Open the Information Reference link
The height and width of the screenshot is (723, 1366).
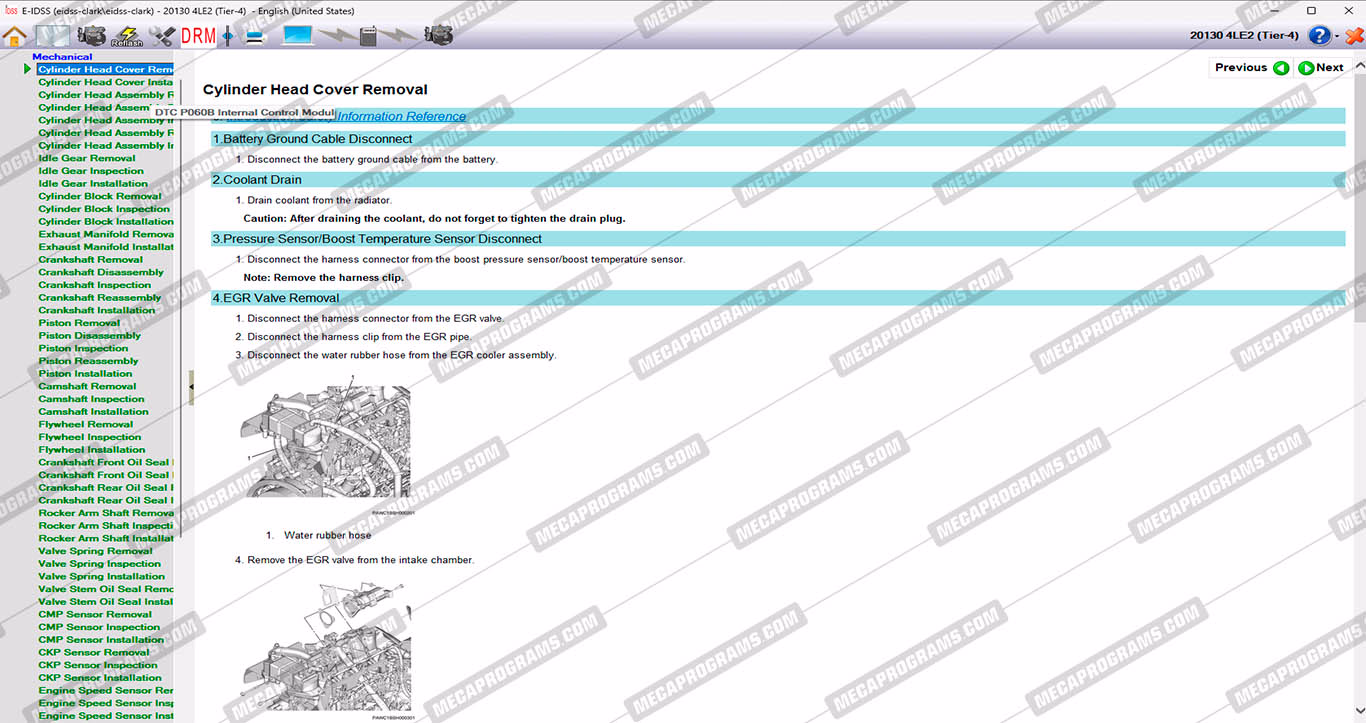point(401,116)
